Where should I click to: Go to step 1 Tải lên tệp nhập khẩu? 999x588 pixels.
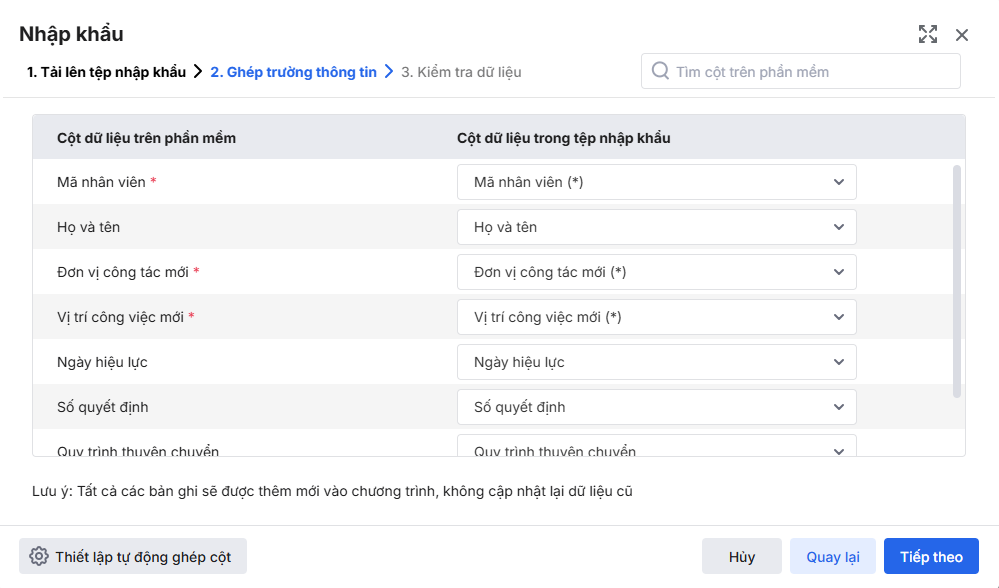(x=106, y=72)
